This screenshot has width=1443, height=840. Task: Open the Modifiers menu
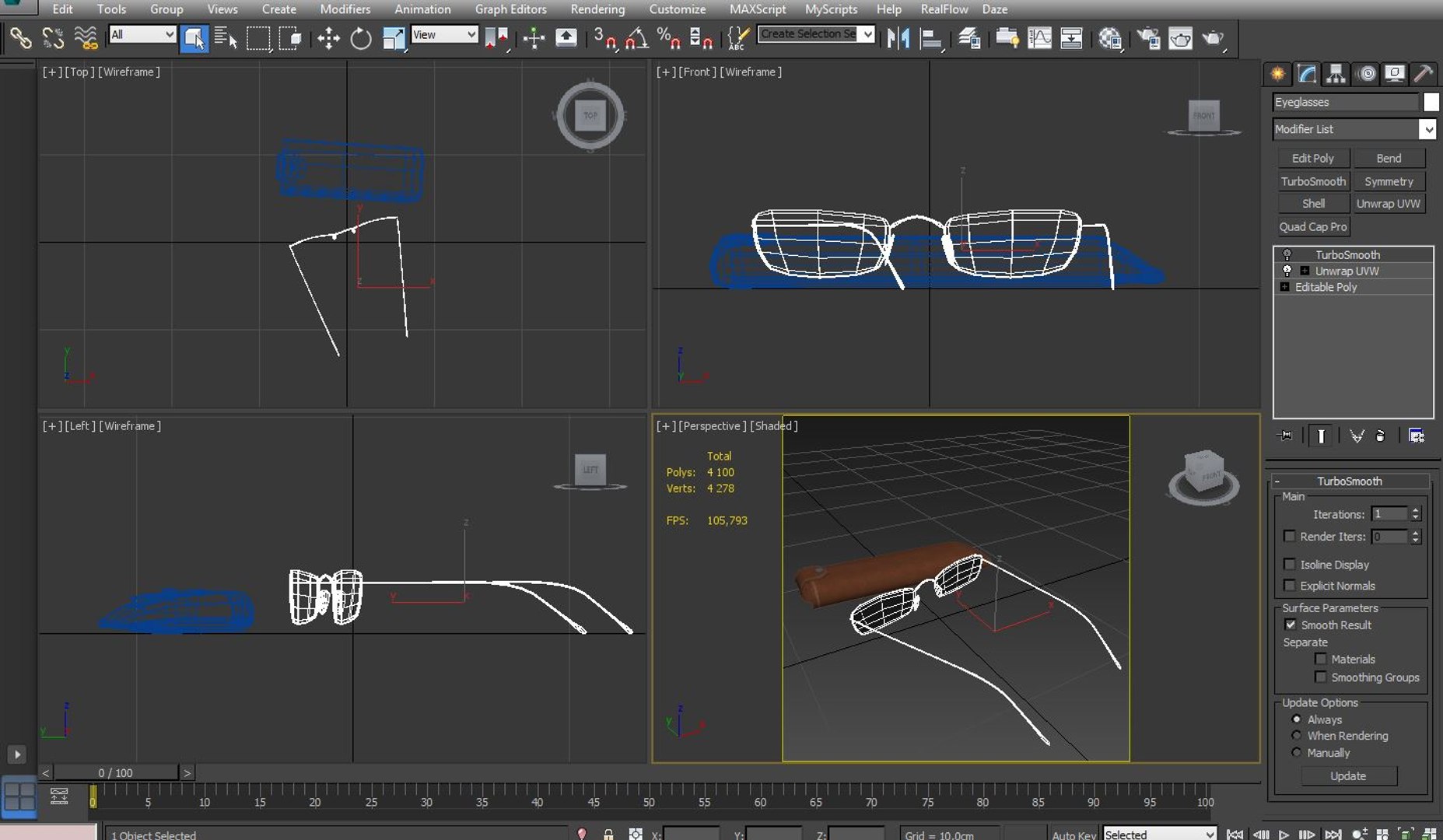345,9
